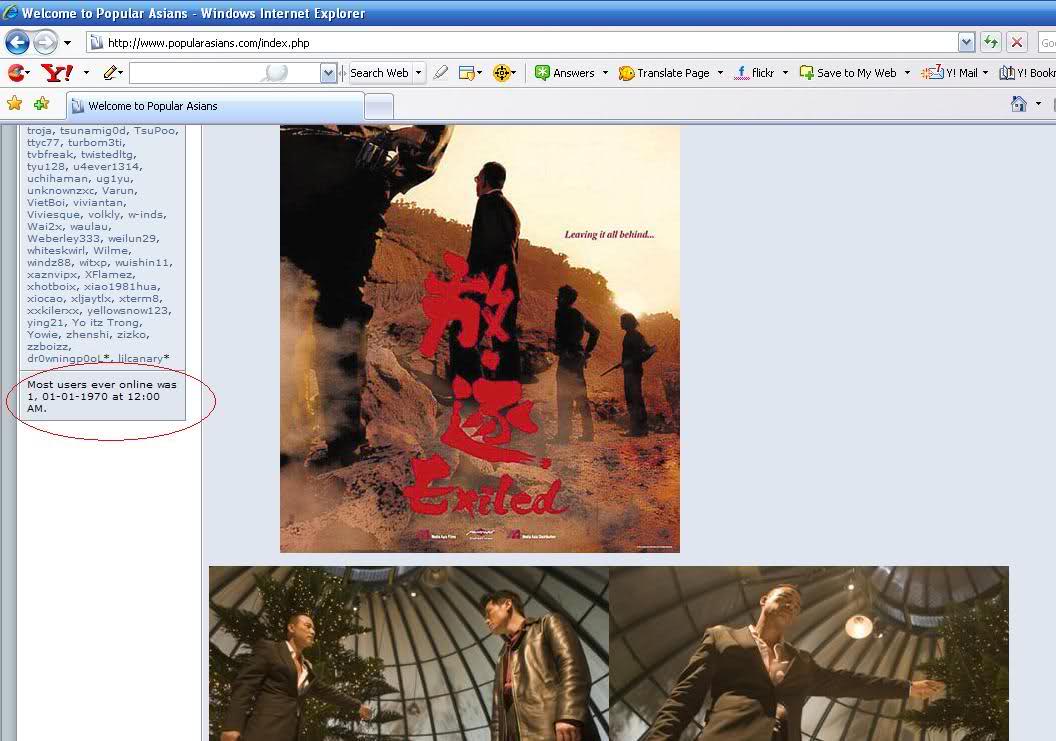Open the flickr dropdown arrow
Screen dimensions: 1056x741
(x=785, y=73)
